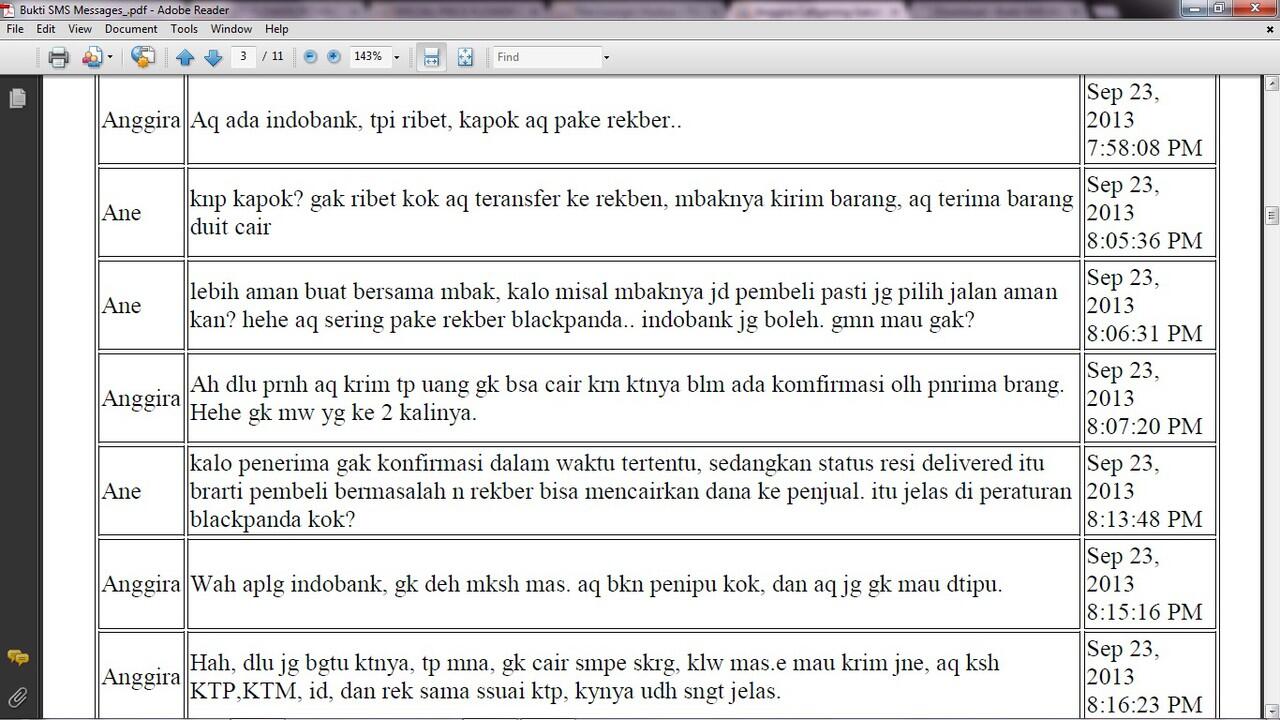
Task: Go to previous page with up arrow
Action: pos(185,58)
